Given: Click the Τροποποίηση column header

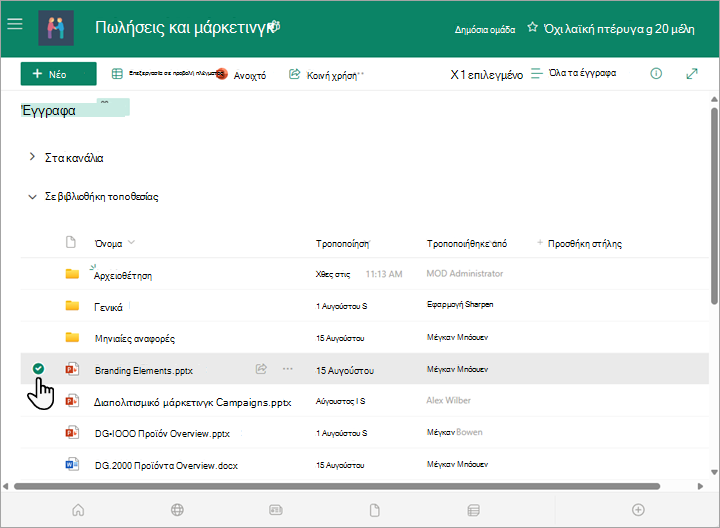Looking at the screenshot, I should click(342, 244).
